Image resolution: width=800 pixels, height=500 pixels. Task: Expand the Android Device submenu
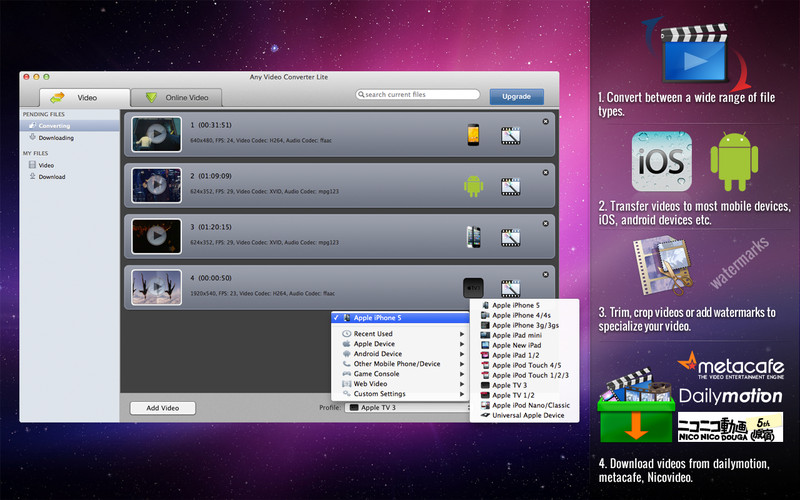click(400, 354)
